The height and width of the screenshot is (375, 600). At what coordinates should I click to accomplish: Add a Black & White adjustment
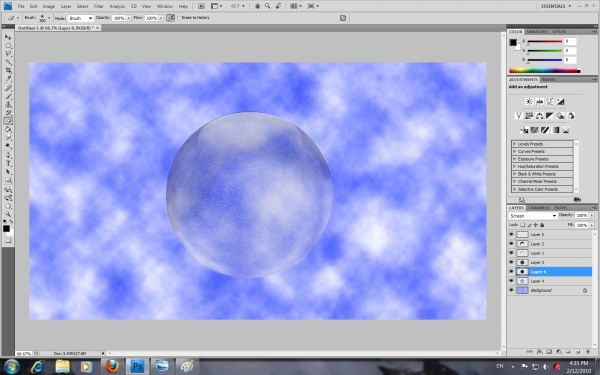point(550,116)
